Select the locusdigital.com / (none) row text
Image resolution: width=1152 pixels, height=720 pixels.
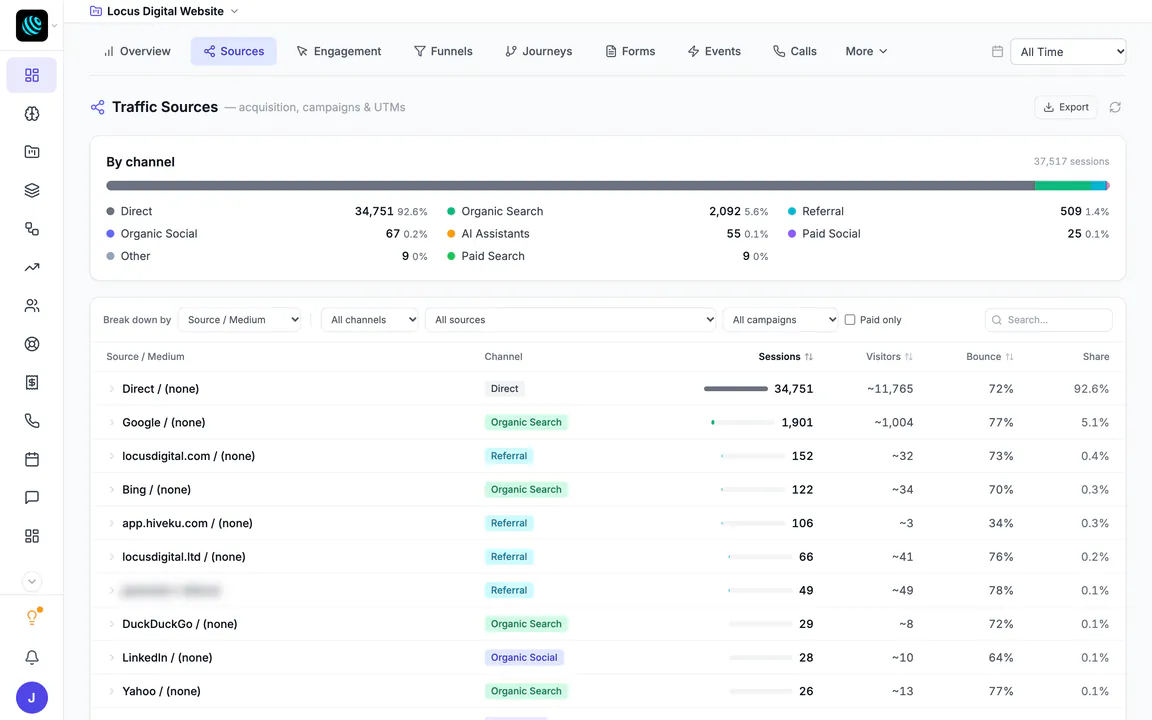(x=188, y=456)
